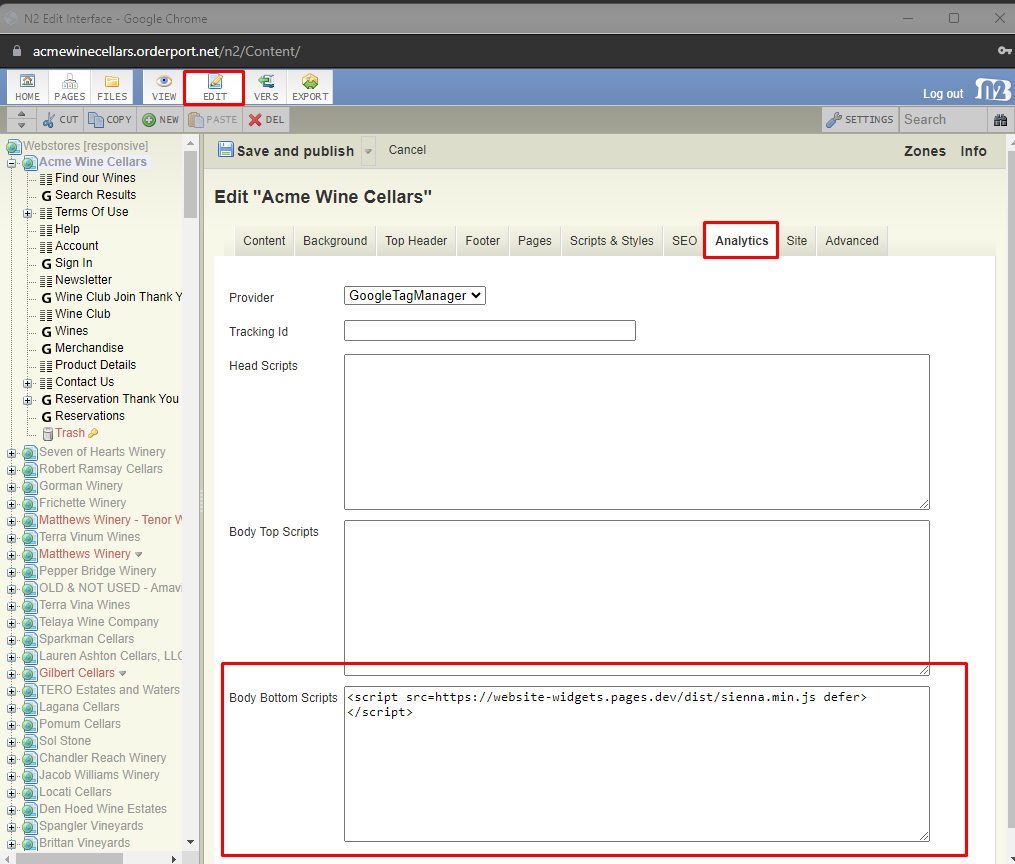This screenshot has width=1015, height=864.
Task: Open SETTINGS wrench button
Action: tap(860, 120)
